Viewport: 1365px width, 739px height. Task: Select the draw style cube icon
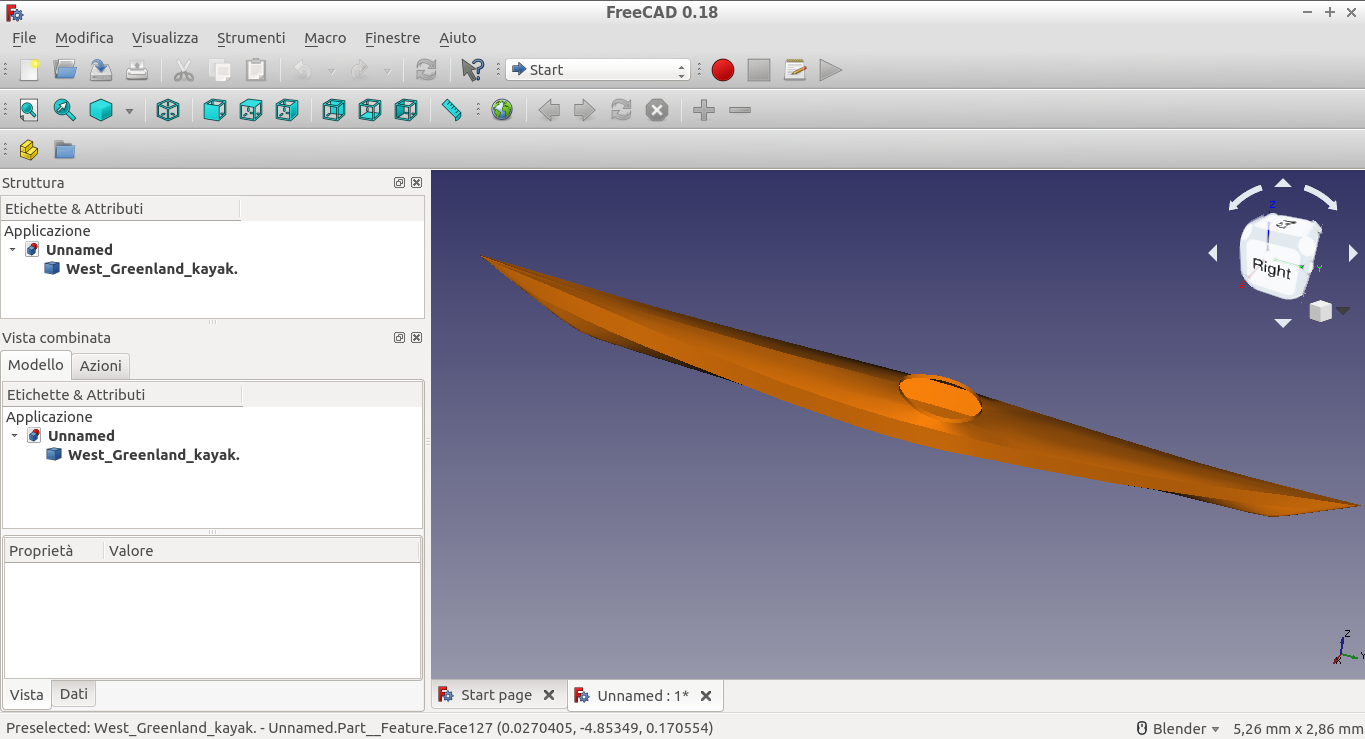tap(101, 110)
